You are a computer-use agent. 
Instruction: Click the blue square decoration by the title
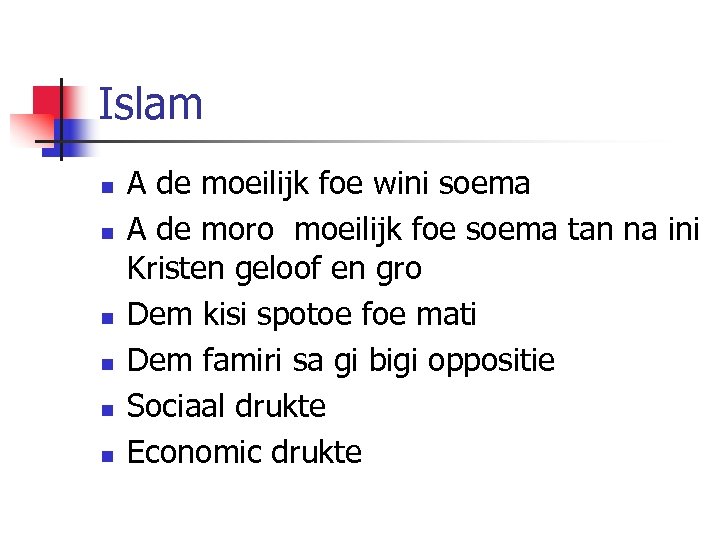(67, 132)
